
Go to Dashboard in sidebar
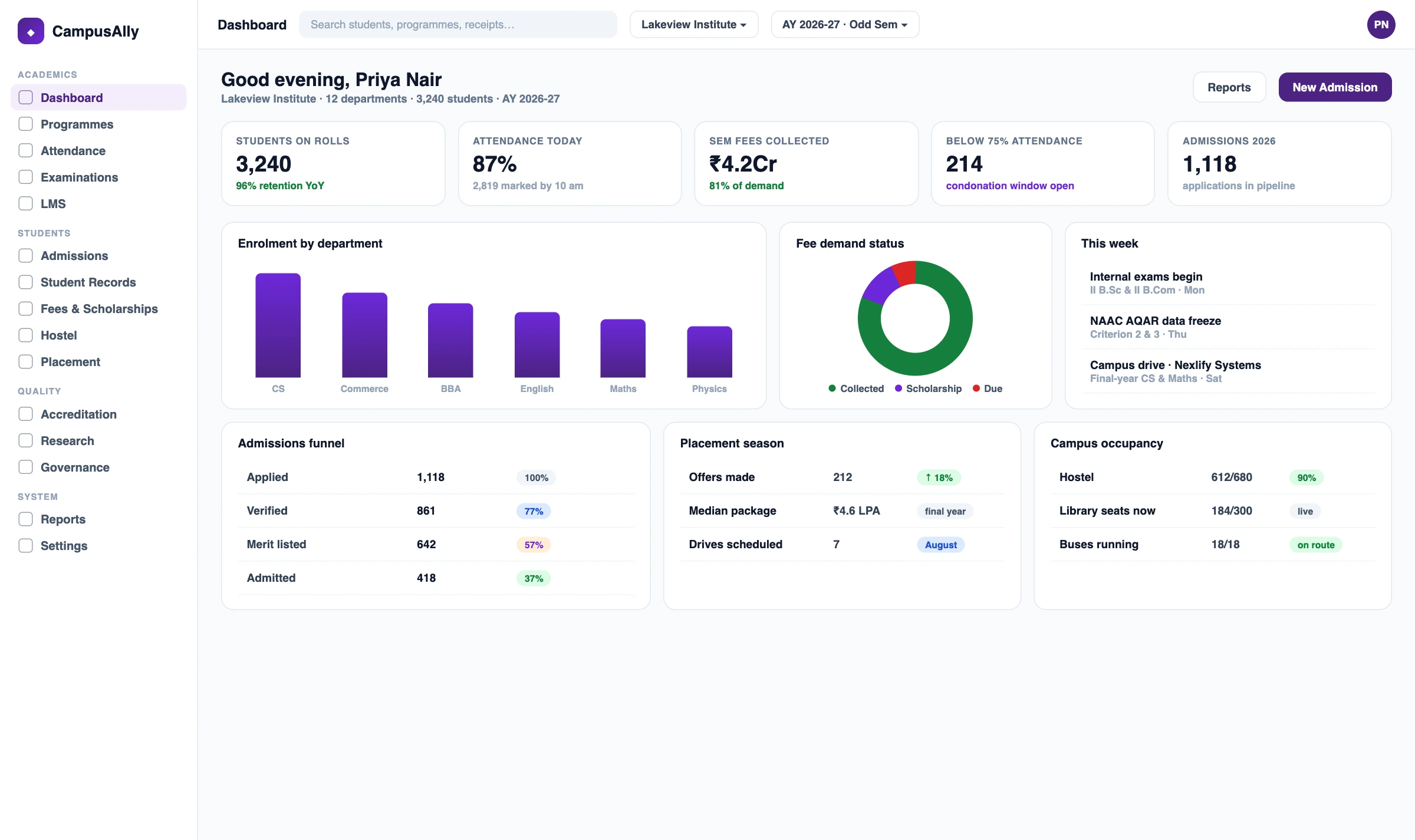(x=98, y=97)
